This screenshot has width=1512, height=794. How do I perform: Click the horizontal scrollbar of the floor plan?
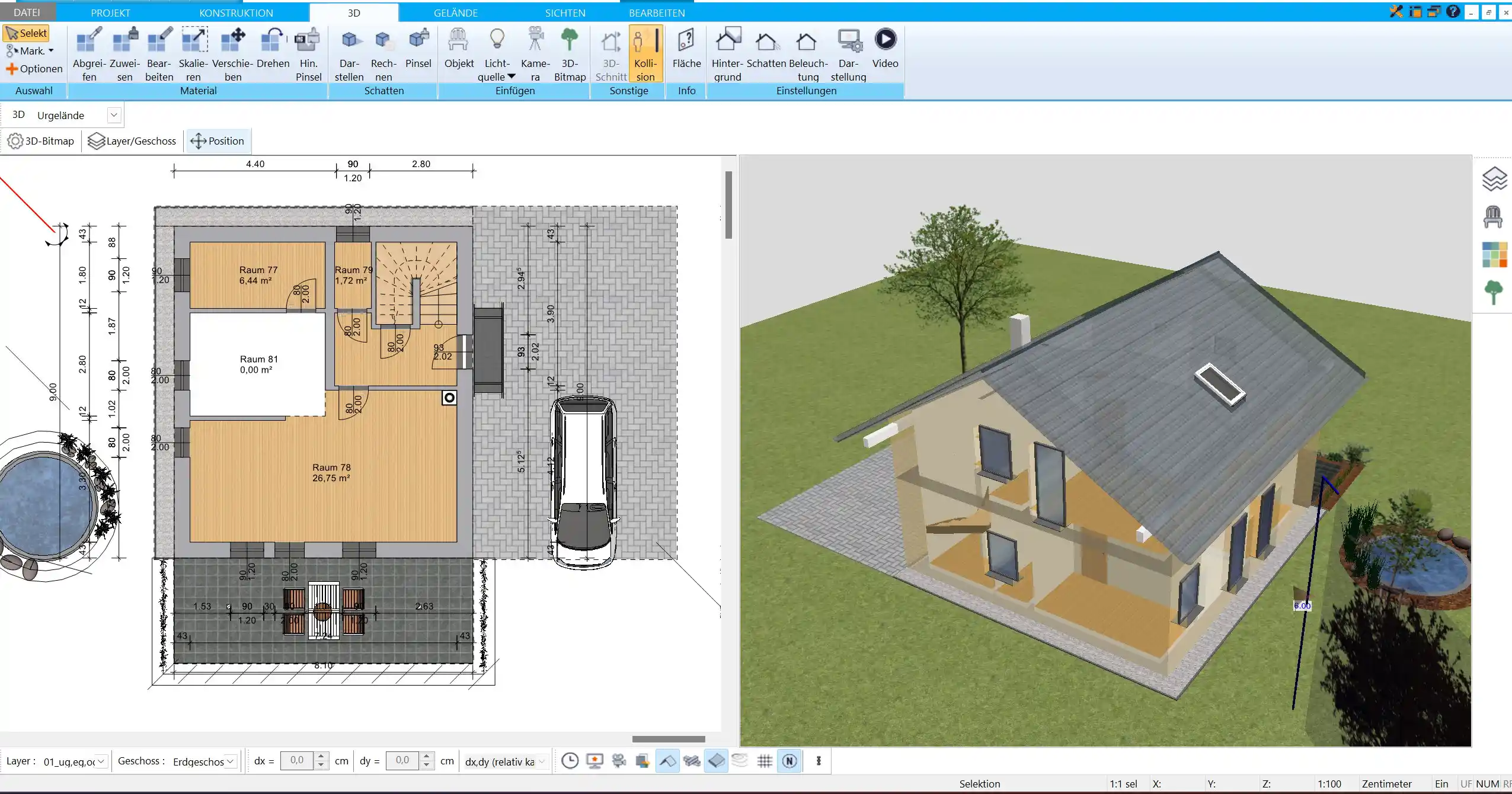click(x=669, y=739)
